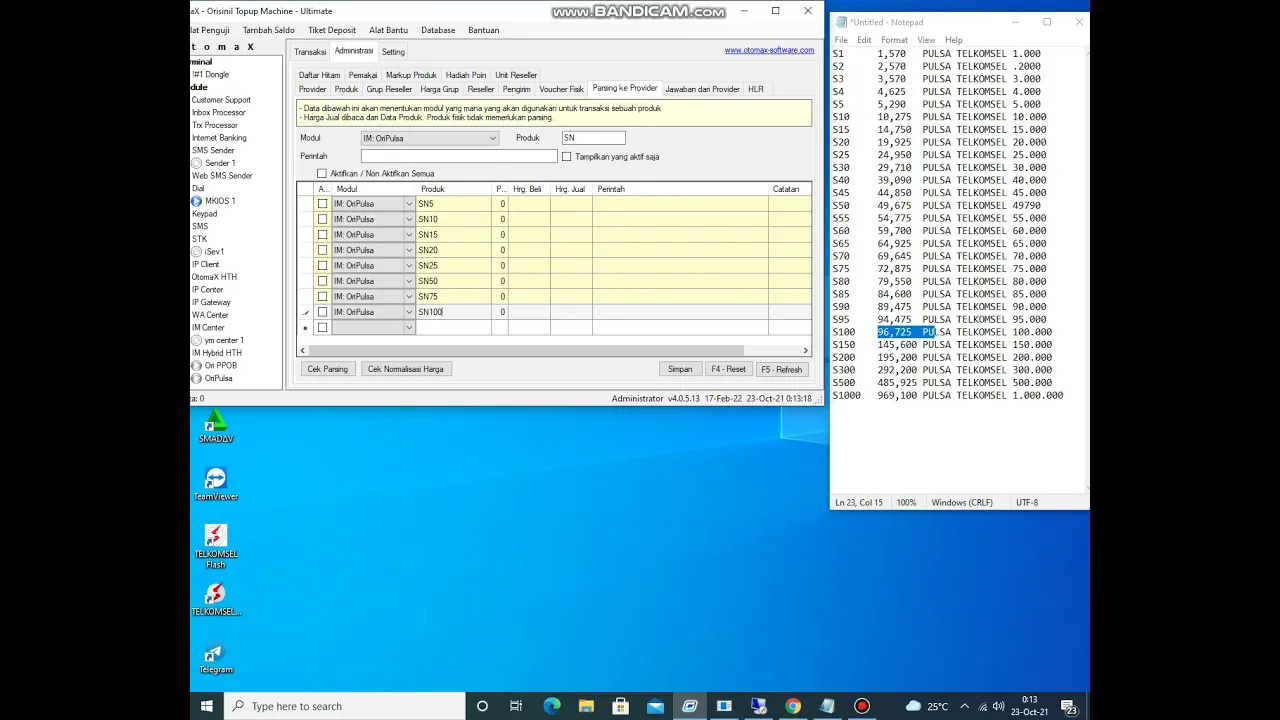The height and width of the screenshot is (720, 1280).
Task: Switch to the Transaksi tab
Action: click(310, 52)
